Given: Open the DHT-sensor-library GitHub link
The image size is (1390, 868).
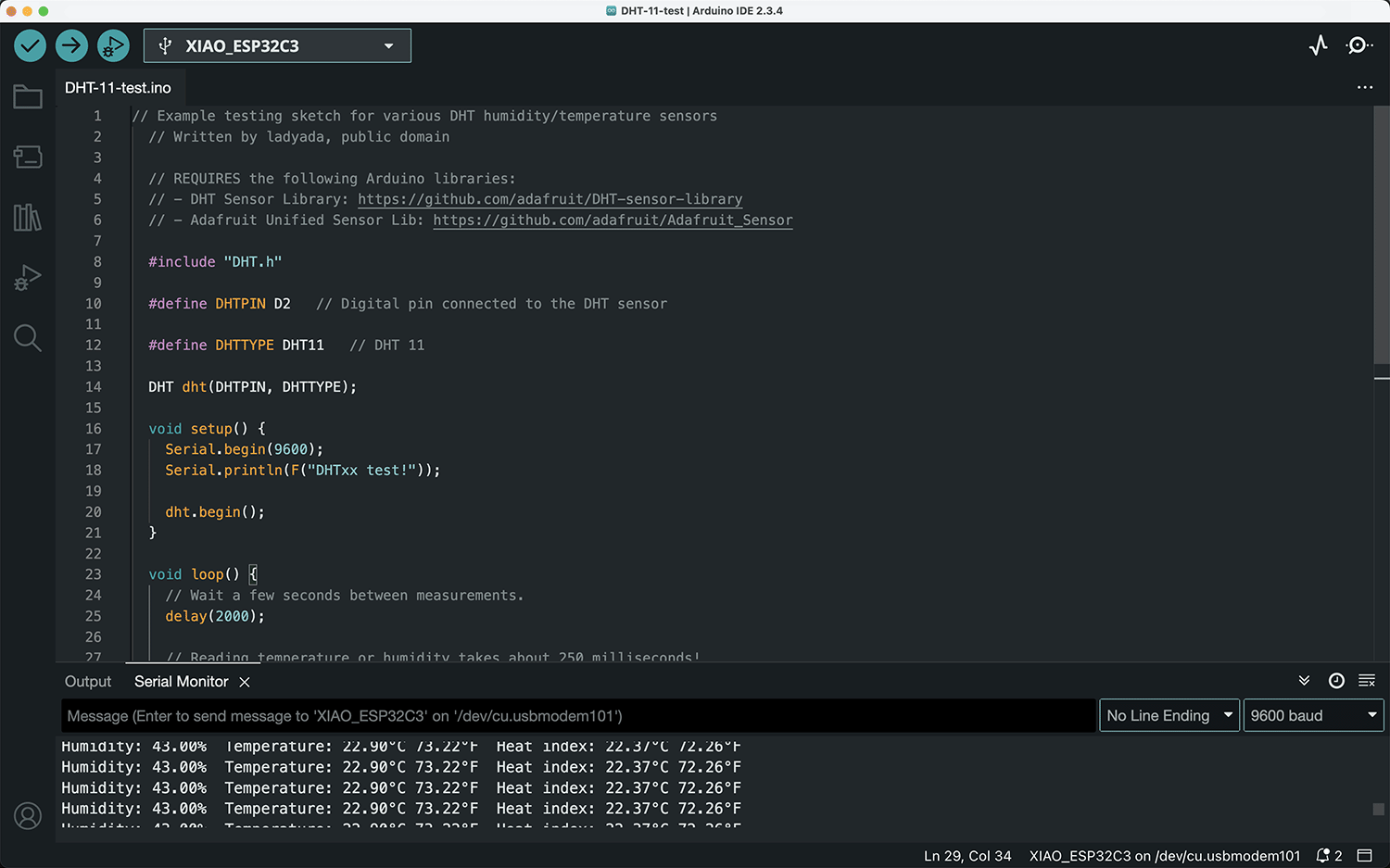Looking at the screenshot, I should click(550, 199).
